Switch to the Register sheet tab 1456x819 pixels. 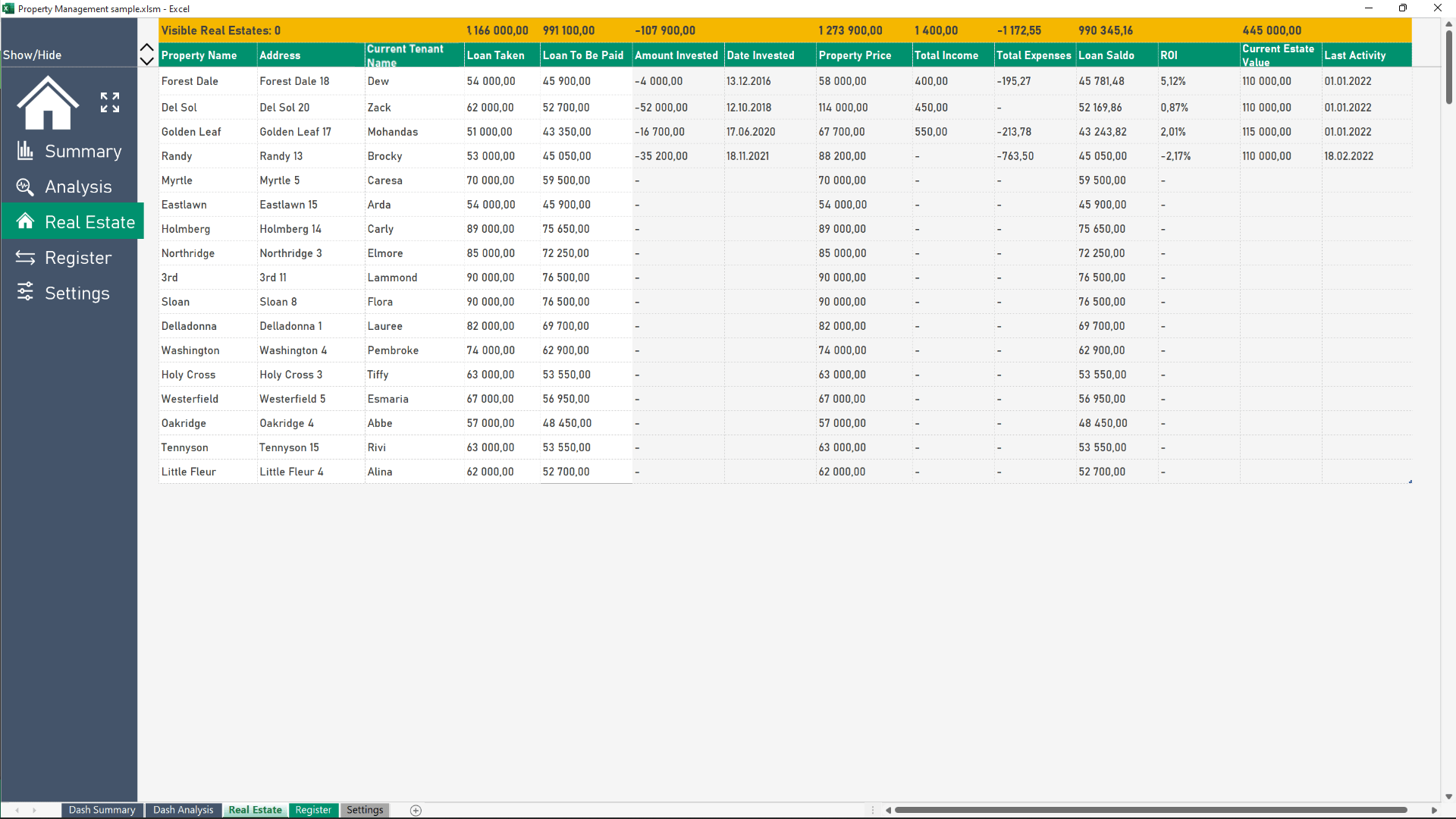(x=313, y=810)
